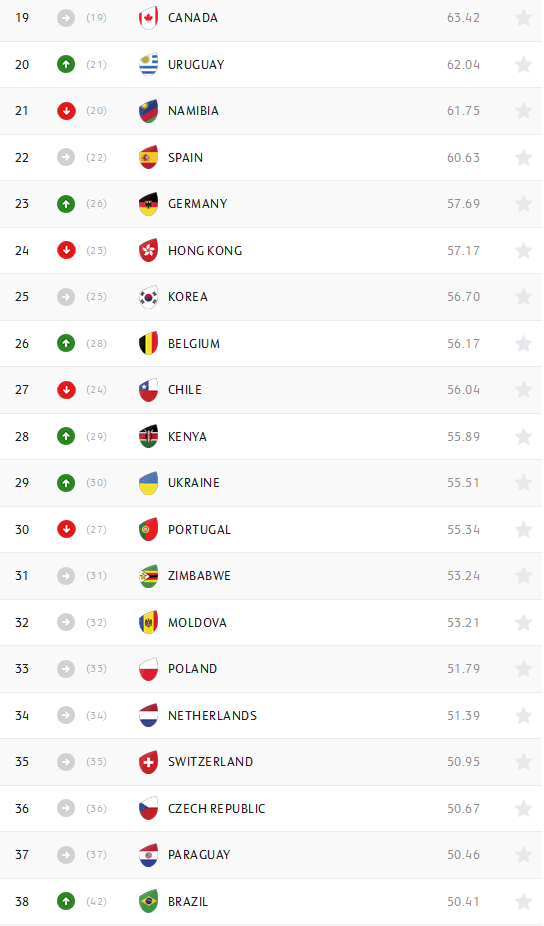Click the Germany flag badge
Viewport: 544px width, 926px height.
click(148, 204)
